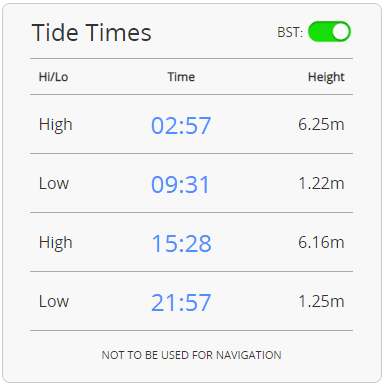
Task: Click the 1.25m height value
Action: pos(321,301)
